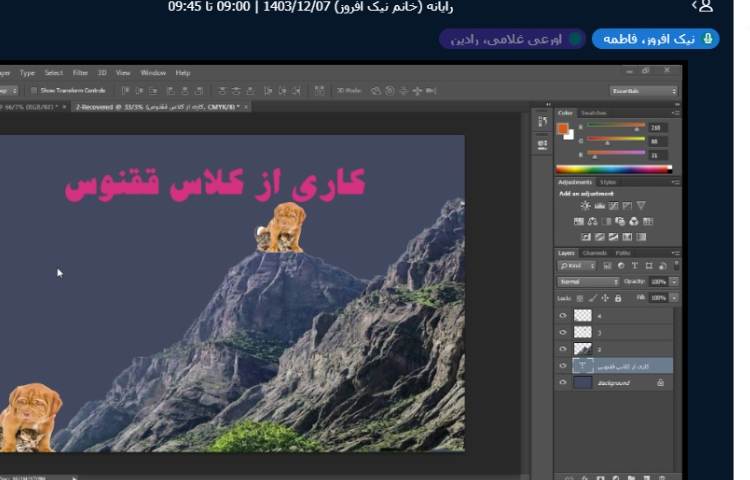Open the Help menu

(183, 73)
